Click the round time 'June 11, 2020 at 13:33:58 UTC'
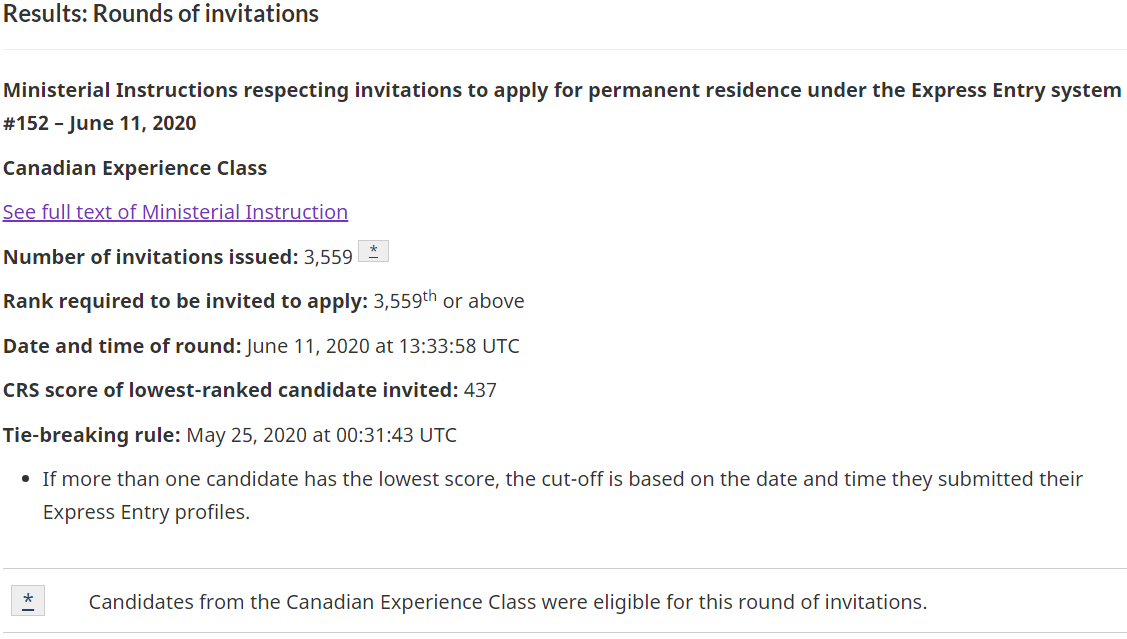 click(383, 346)
